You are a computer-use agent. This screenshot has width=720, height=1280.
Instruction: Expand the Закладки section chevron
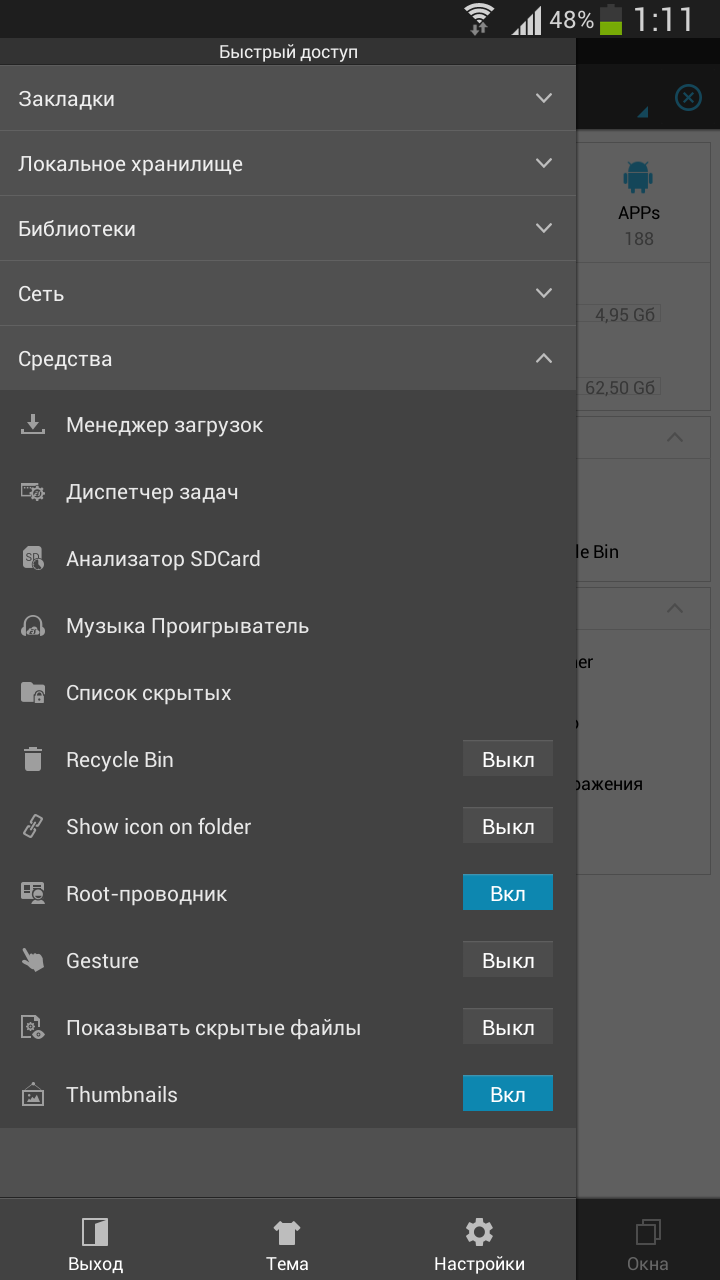tap(543, 98)
